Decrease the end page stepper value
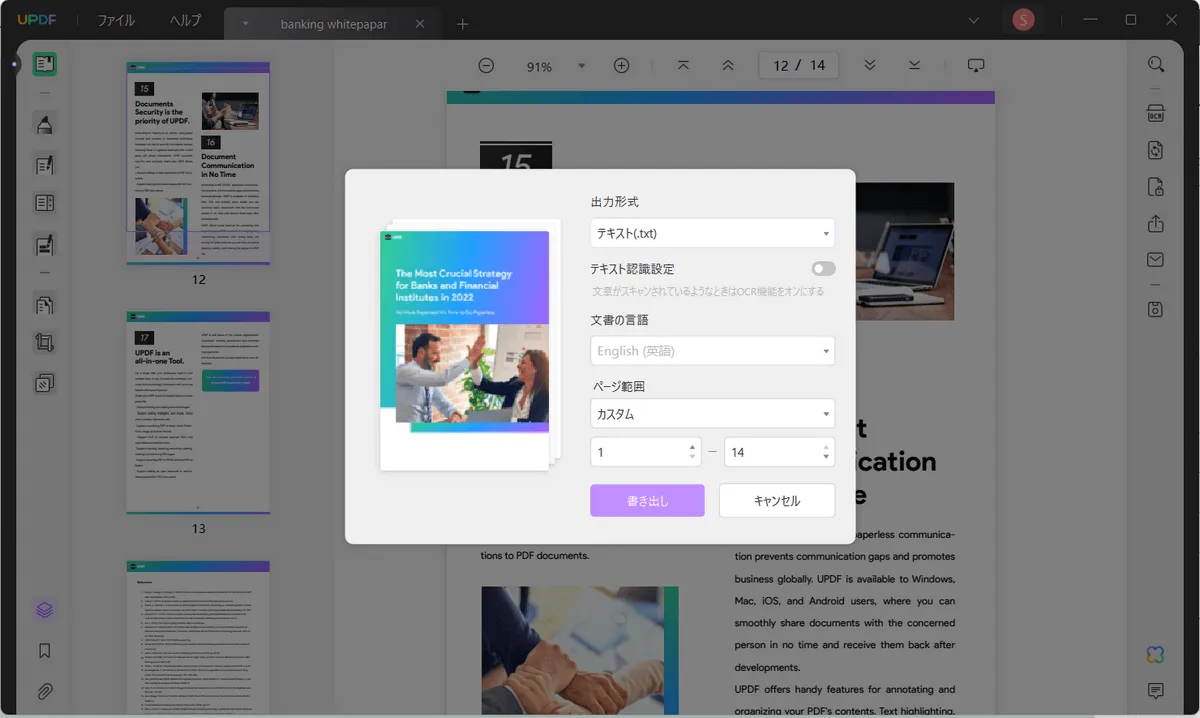1200x718 pixels. [x=825, y=457]
